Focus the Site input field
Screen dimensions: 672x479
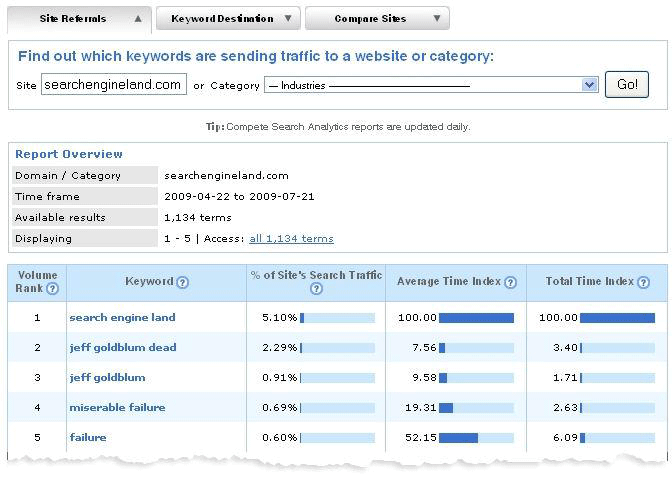point(114,84)
